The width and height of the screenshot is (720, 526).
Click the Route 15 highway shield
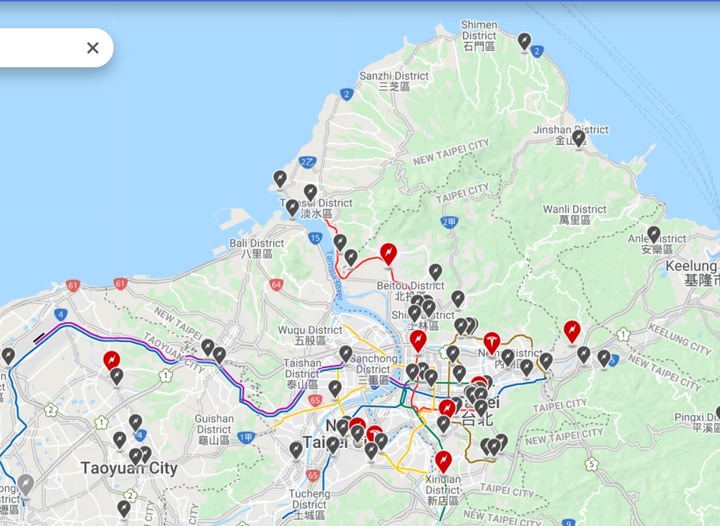click(x=315, y=238)
